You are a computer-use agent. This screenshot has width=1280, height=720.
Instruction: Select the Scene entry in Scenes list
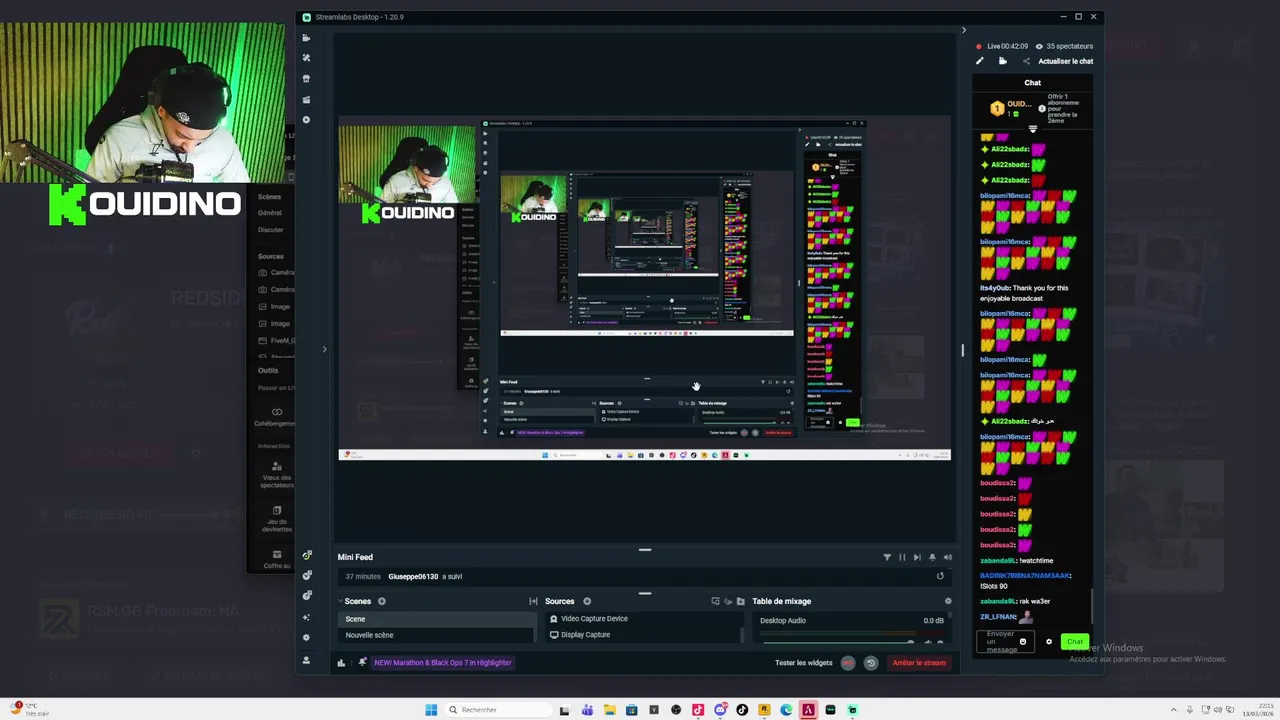click(438, 619)
